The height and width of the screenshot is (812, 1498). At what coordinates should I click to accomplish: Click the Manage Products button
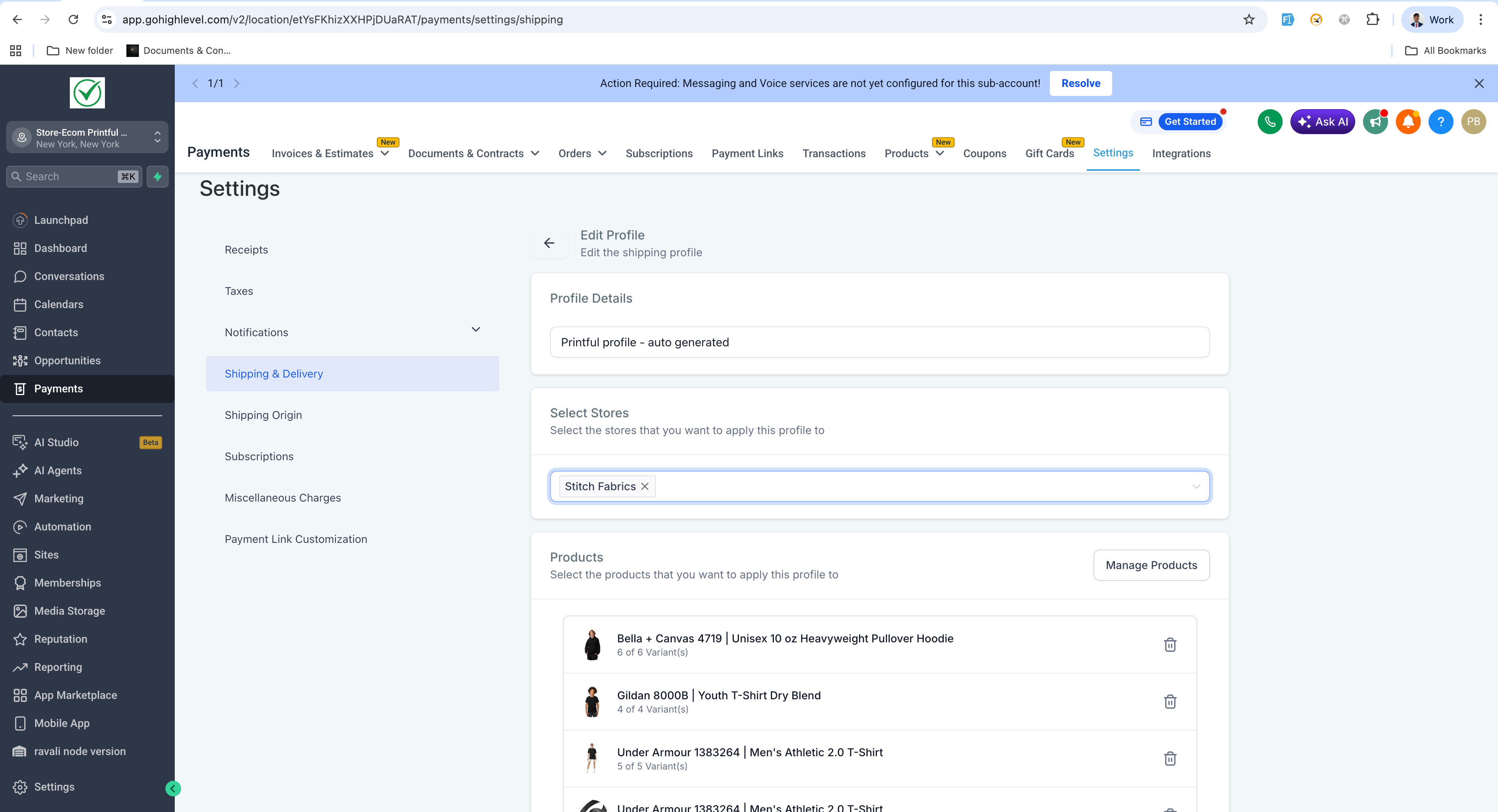pos(1151,565)
